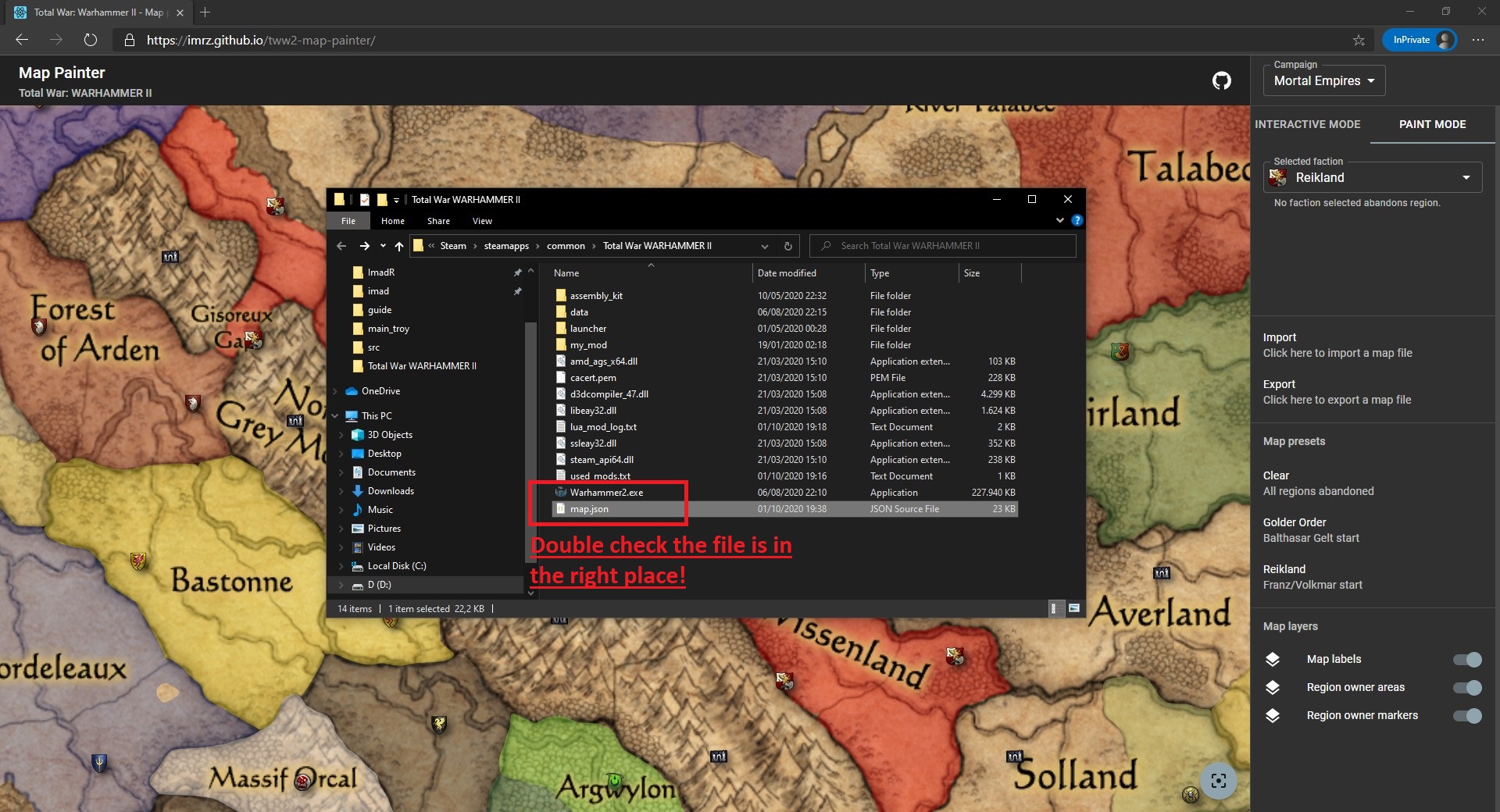Reload the browser page
The width and height of the screenshot is (1500, 812).
pyautogui.click(x=91, y=40)
